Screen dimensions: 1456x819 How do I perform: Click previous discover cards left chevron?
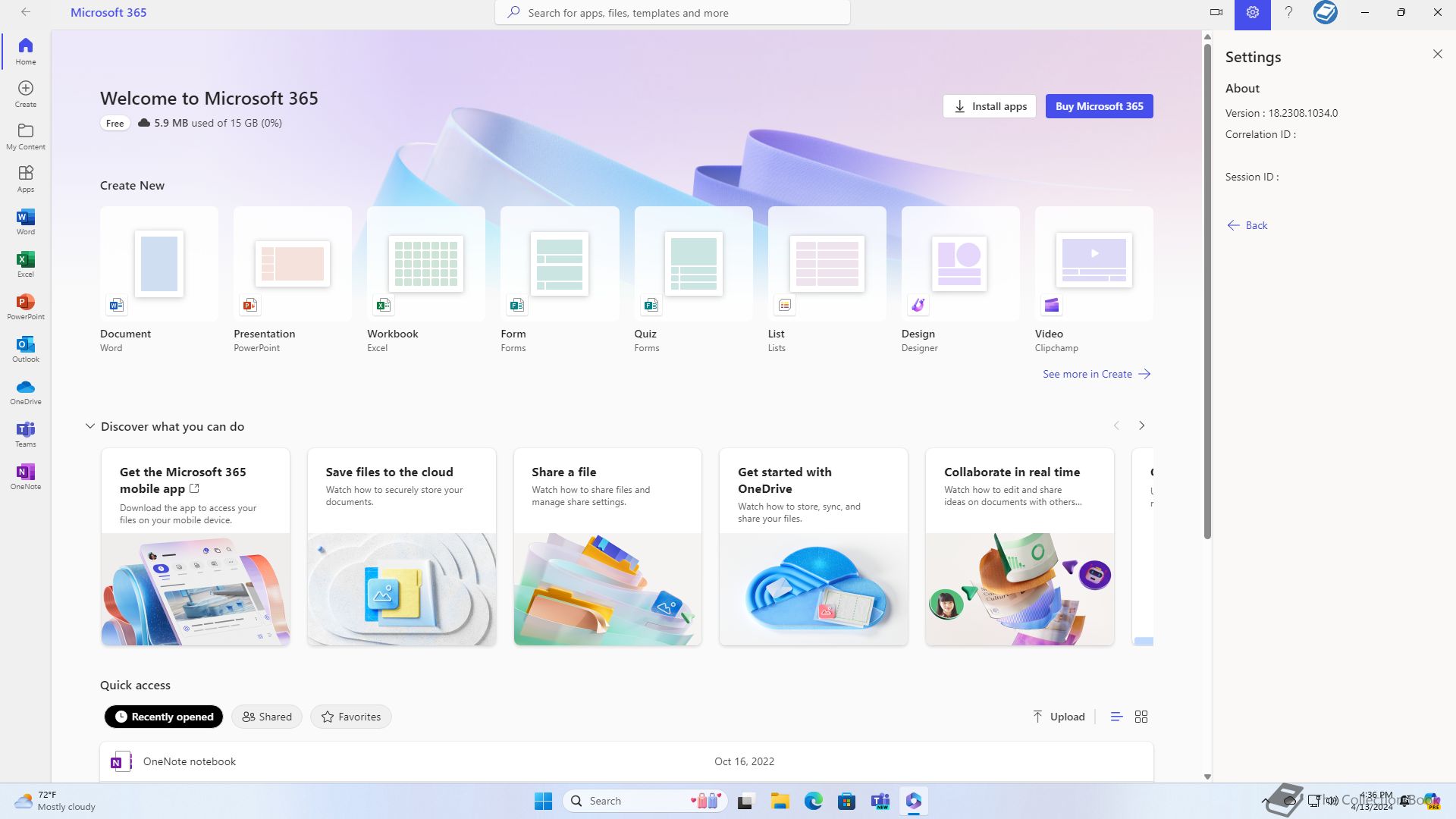[x=1116, y=425]
